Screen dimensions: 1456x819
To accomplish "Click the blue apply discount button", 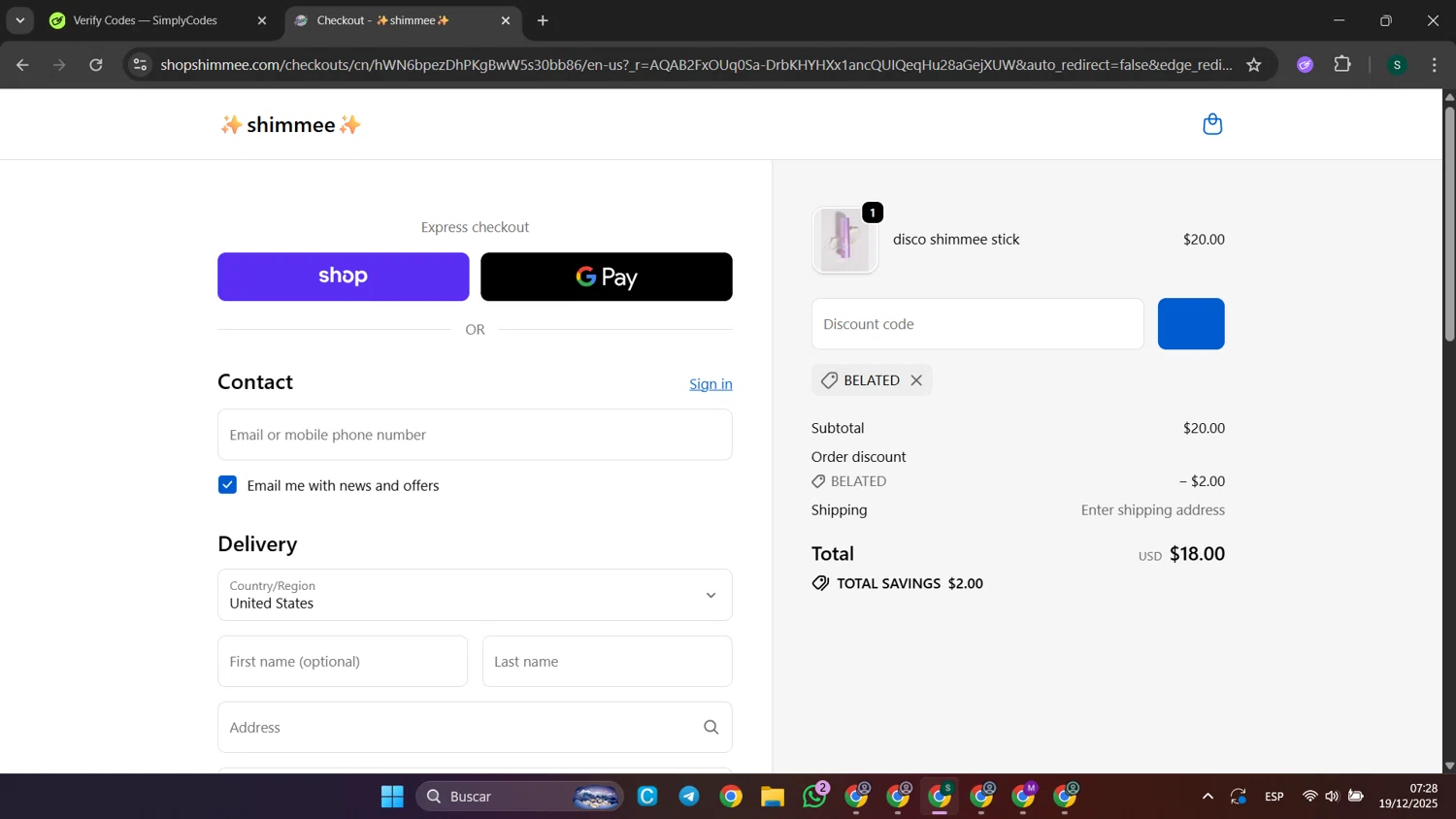I will [1191, 324].
